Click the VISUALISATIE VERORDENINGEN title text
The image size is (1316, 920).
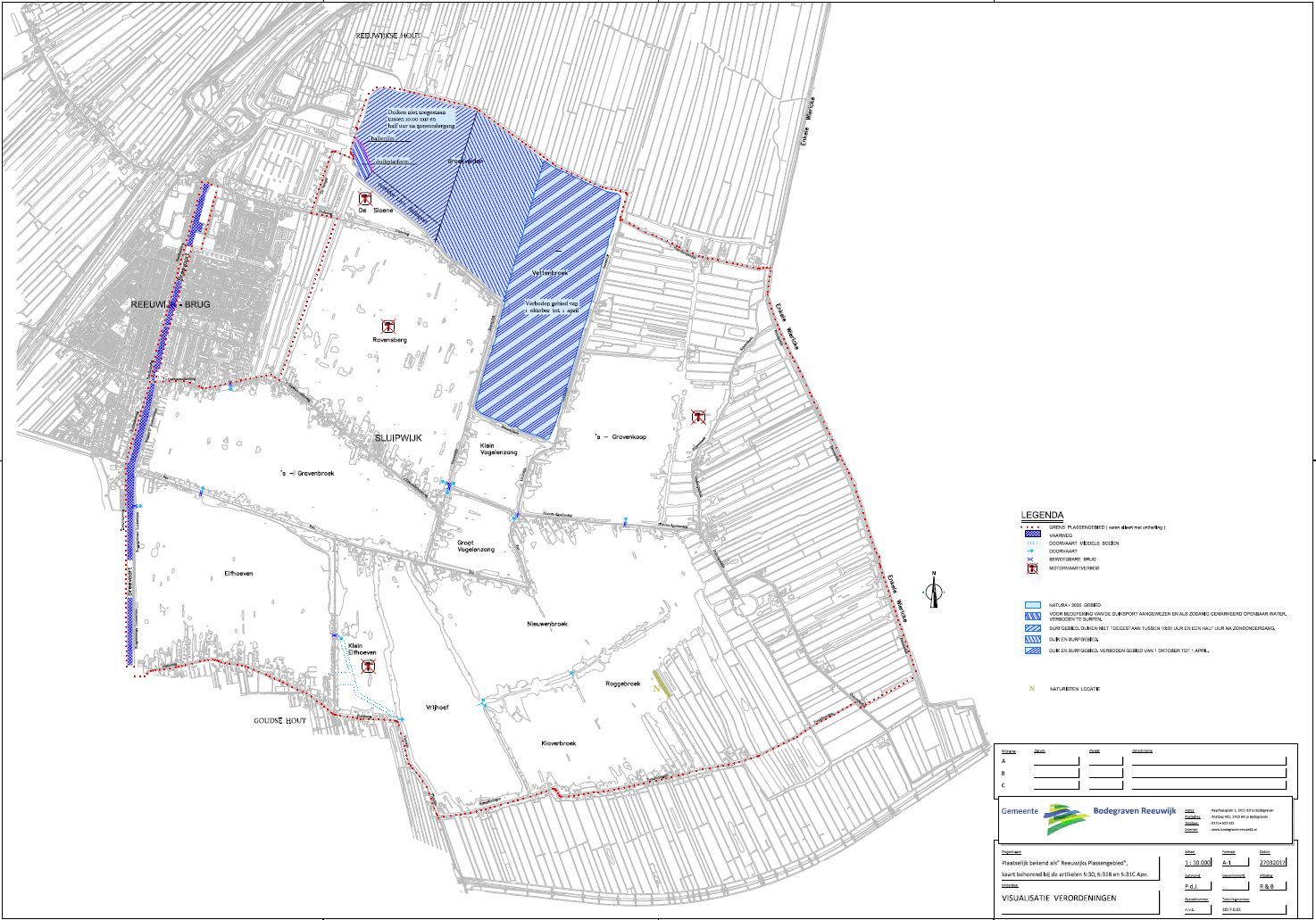click(1059, 898)
